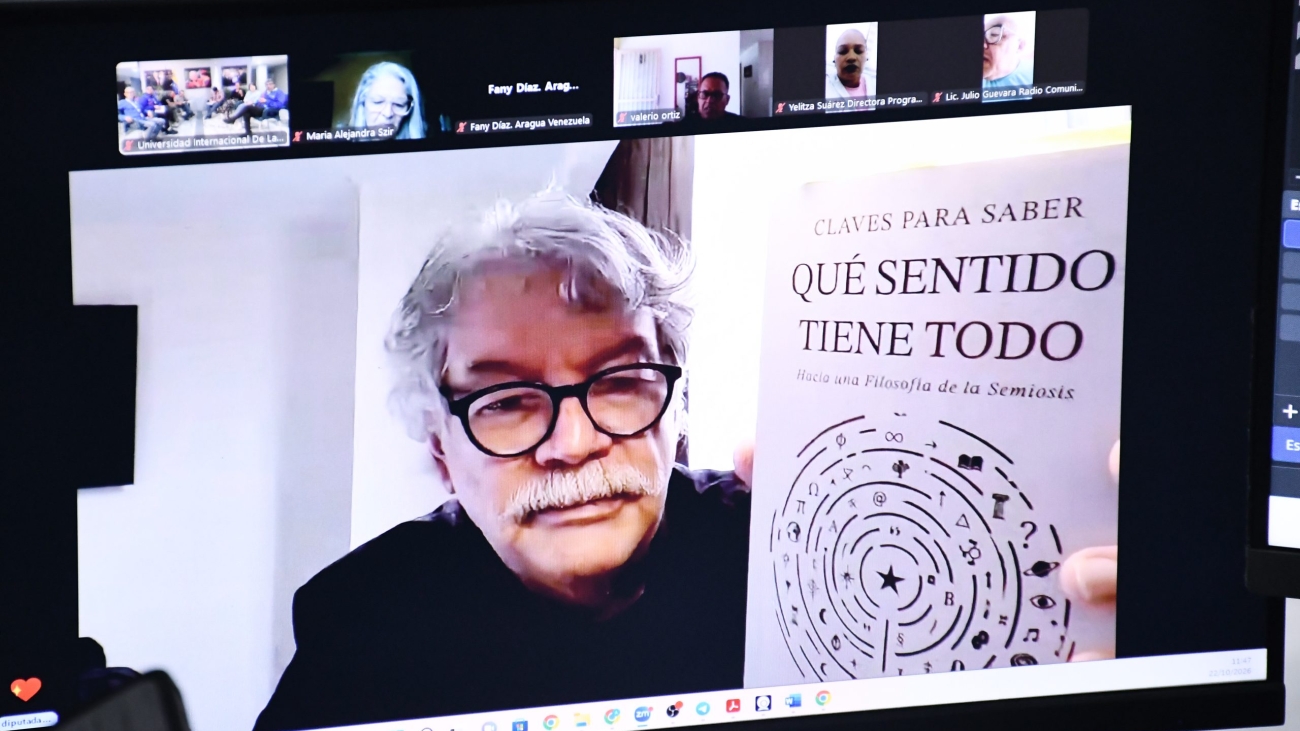Open Adobe Acrobat in the taskbar

(732, 705)
